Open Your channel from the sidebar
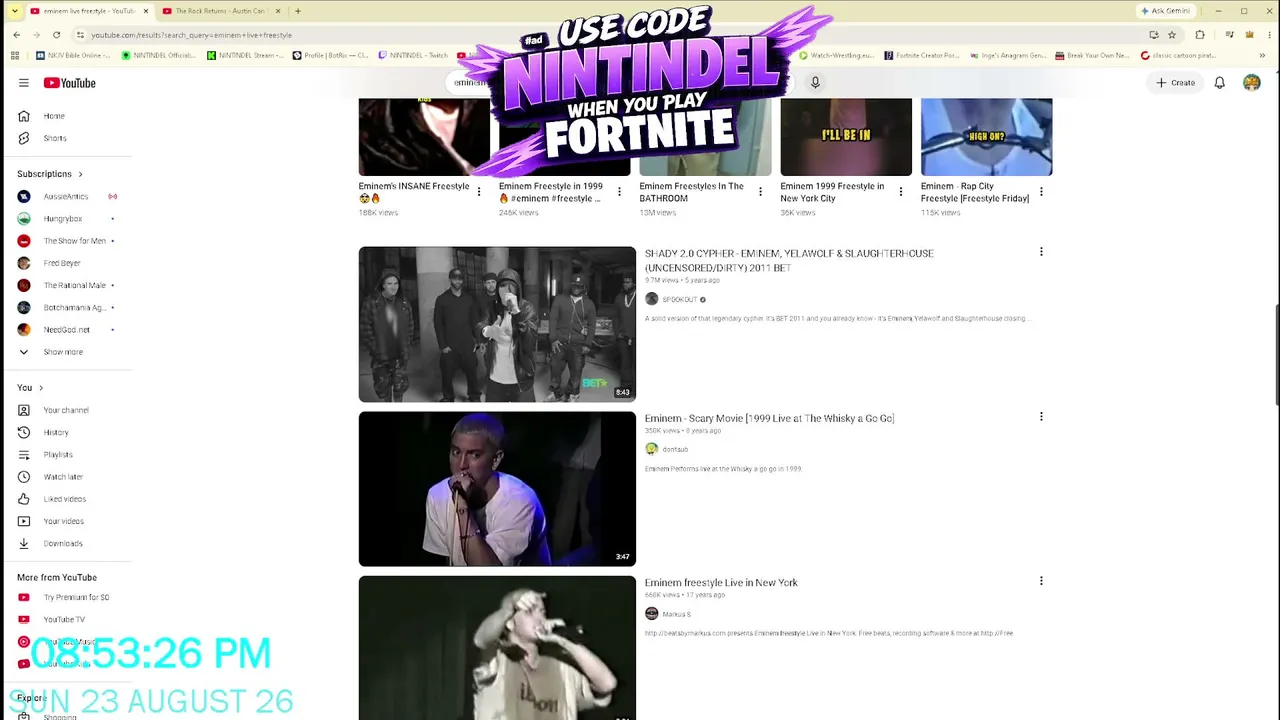Image resolution: width=1280 pixels, height=720 pixels. pyautogui.click(x=66, y=410)
